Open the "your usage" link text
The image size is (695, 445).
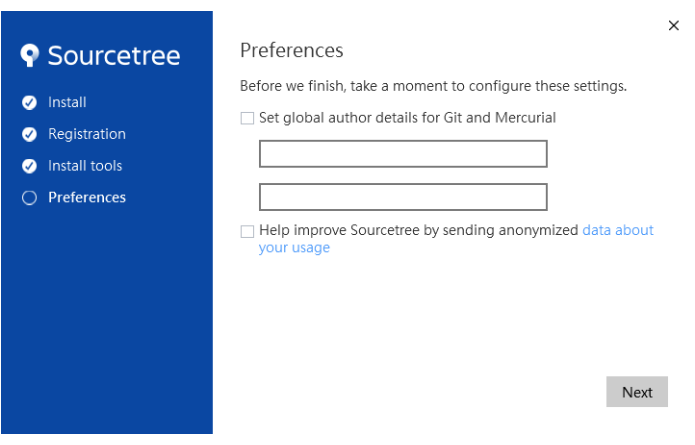tap(294, 248)
